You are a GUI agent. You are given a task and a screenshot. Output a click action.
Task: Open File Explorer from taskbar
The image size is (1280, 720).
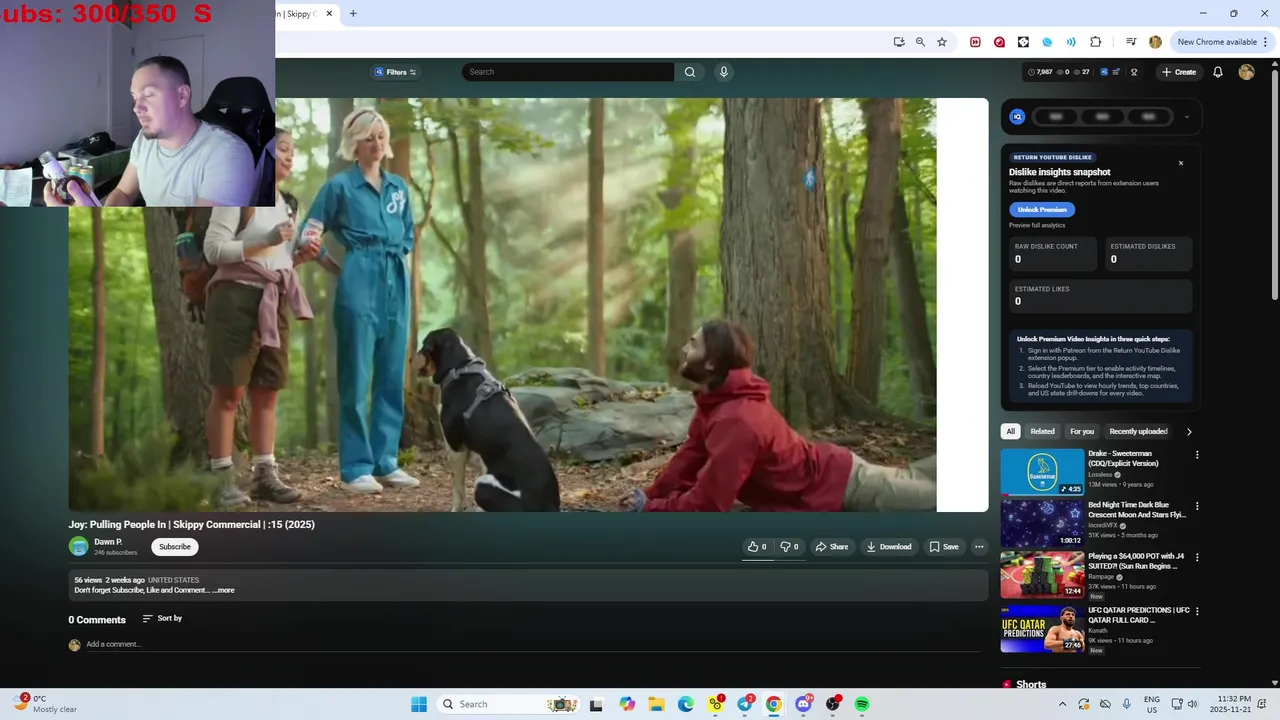(656, 704)
